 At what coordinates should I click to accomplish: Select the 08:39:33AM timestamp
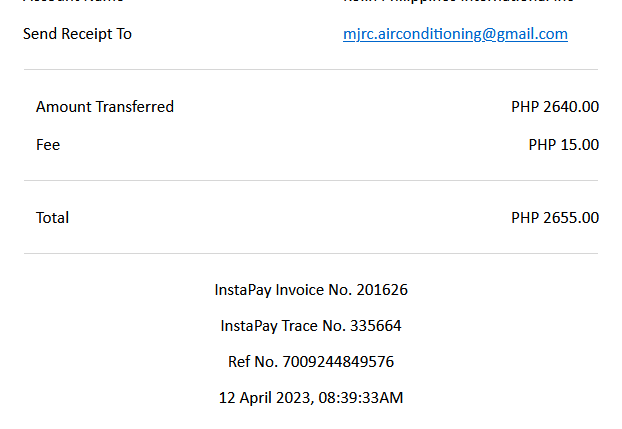point(361,398)
